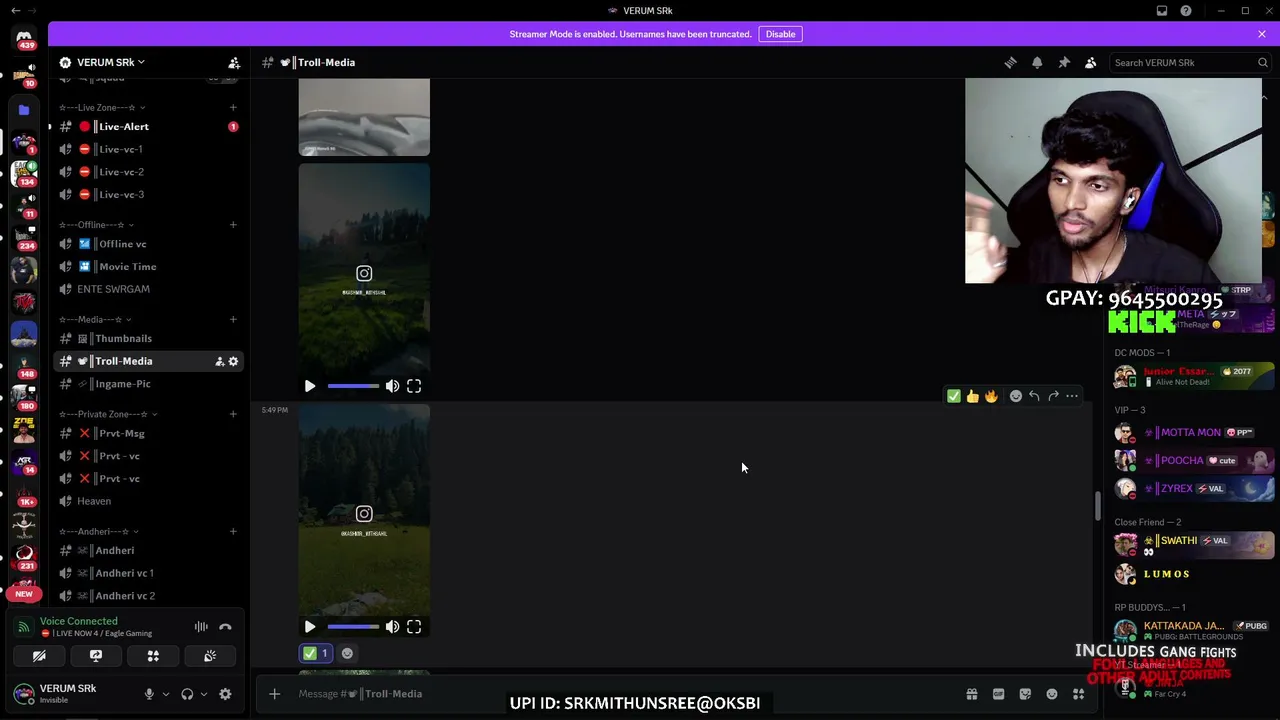
Task: Open user settings gear
Action: pyautogui.click(x=225, y=694)
